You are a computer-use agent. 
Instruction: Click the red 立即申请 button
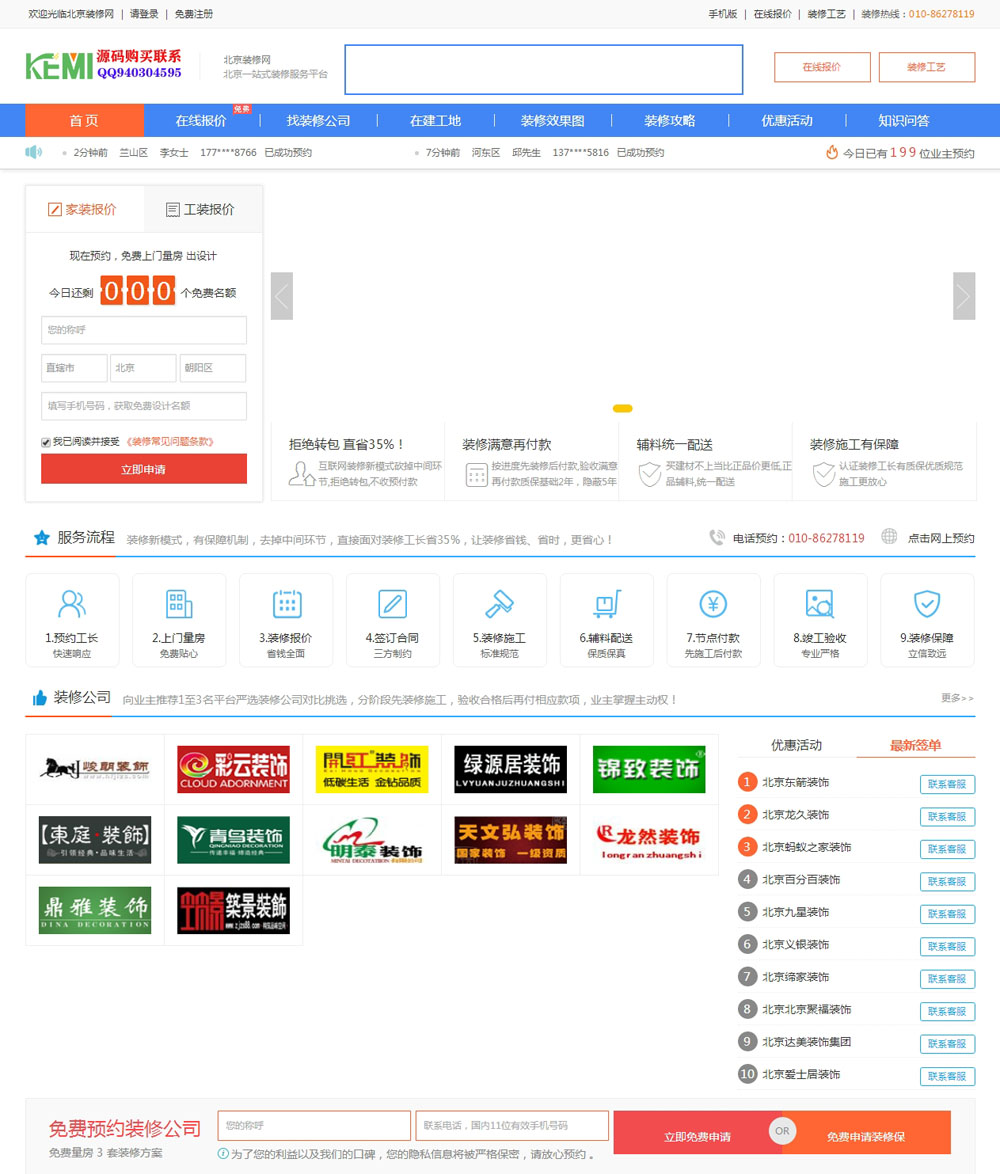coord(144,469)
